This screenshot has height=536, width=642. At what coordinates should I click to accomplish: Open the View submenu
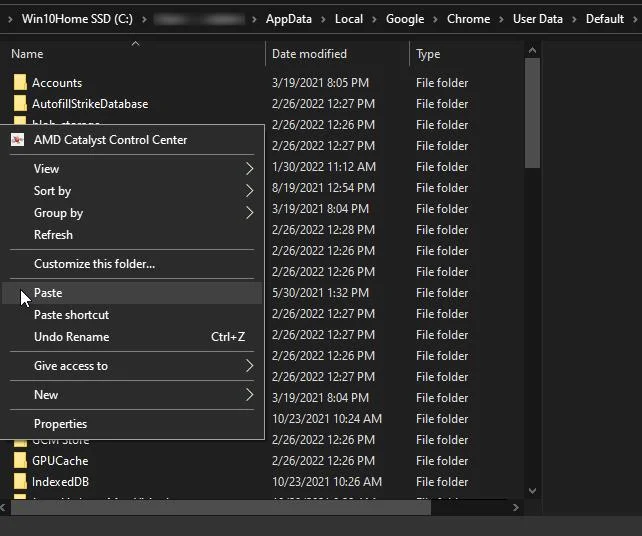(132, 169)
